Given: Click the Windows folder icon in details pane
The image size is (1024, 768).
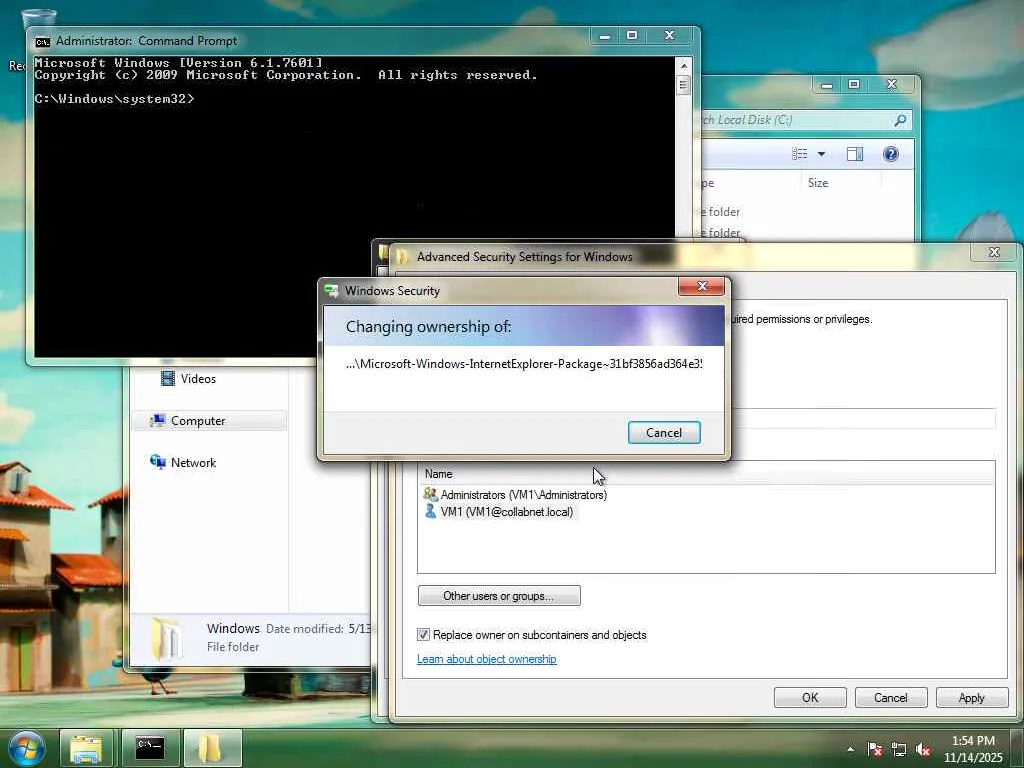Looking at the screenshot, I should click(167, 639).
